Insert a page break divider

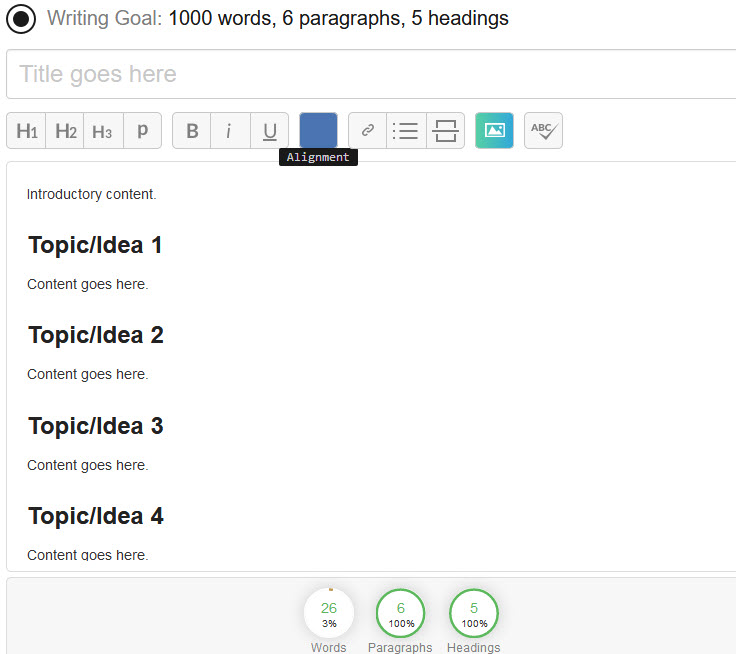tap(445, 131)
